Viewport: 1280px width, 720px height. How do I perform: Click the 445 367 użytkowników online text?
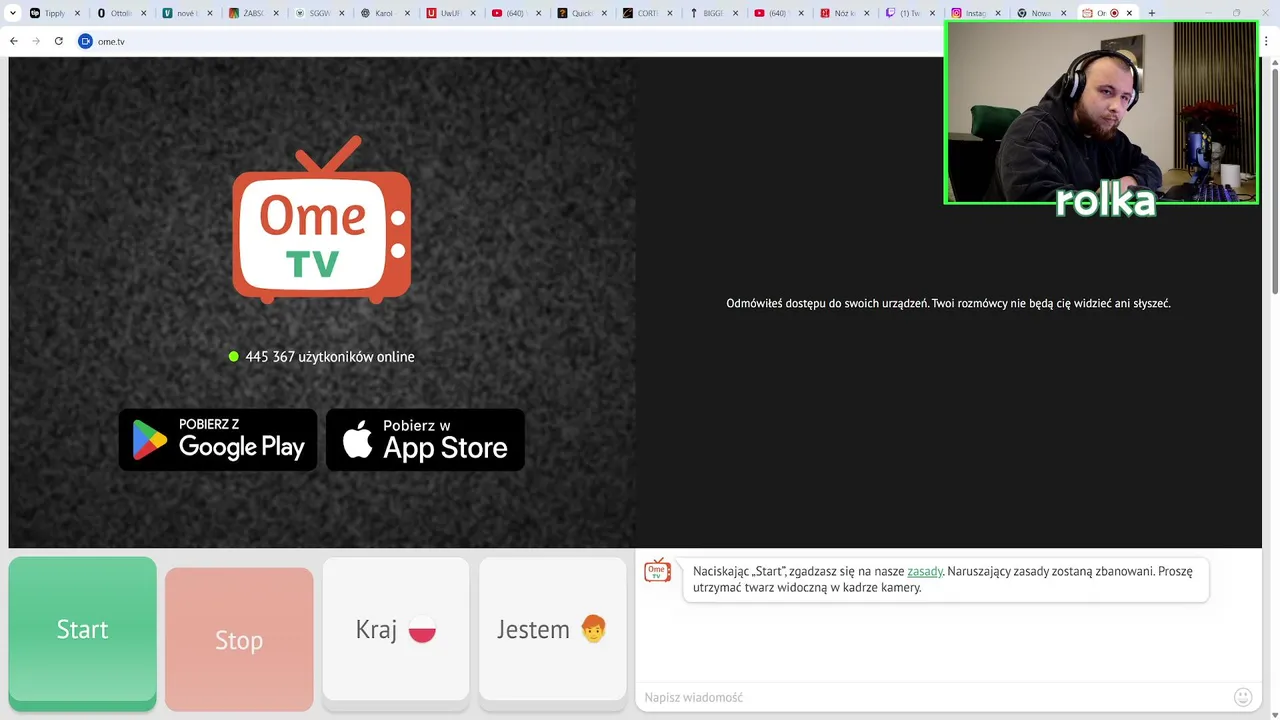[x=330, y=356]
